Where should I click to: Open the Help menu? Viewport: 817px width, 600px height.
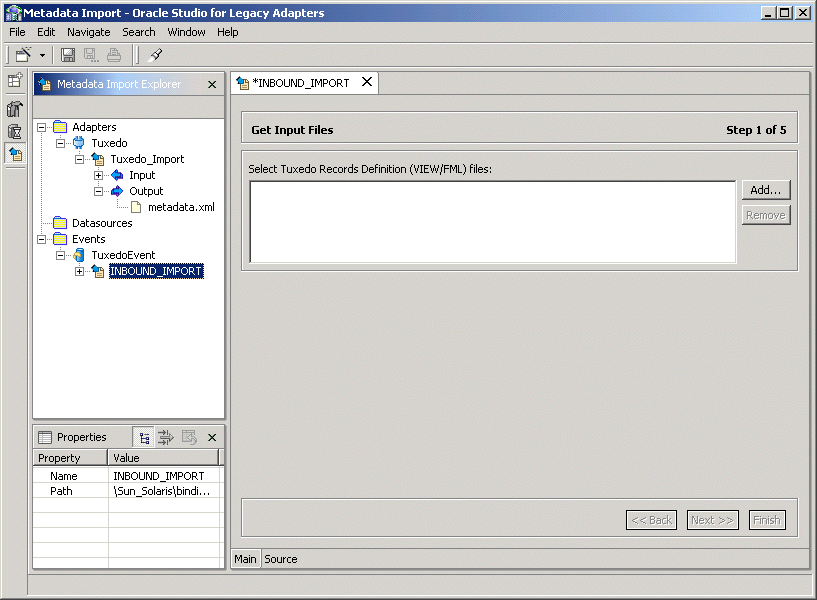coord(228,32)
